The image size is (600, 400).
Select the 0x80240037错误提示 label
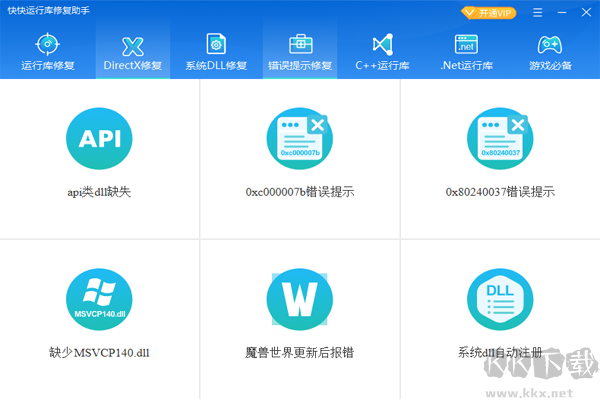[500, 192]
